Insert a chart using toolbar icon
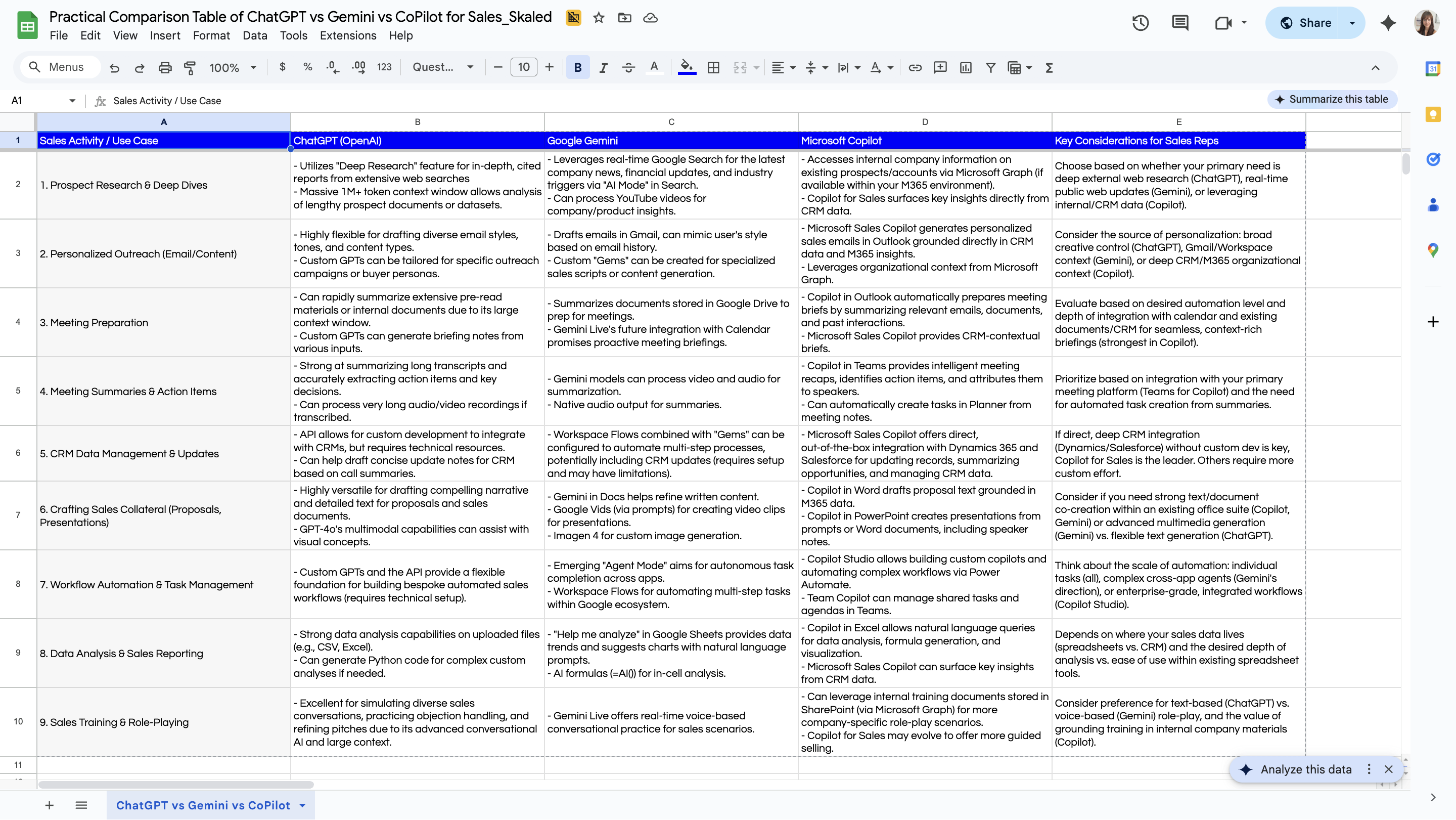This screenshot has width=1456, height=820. (x=966, y=68)
